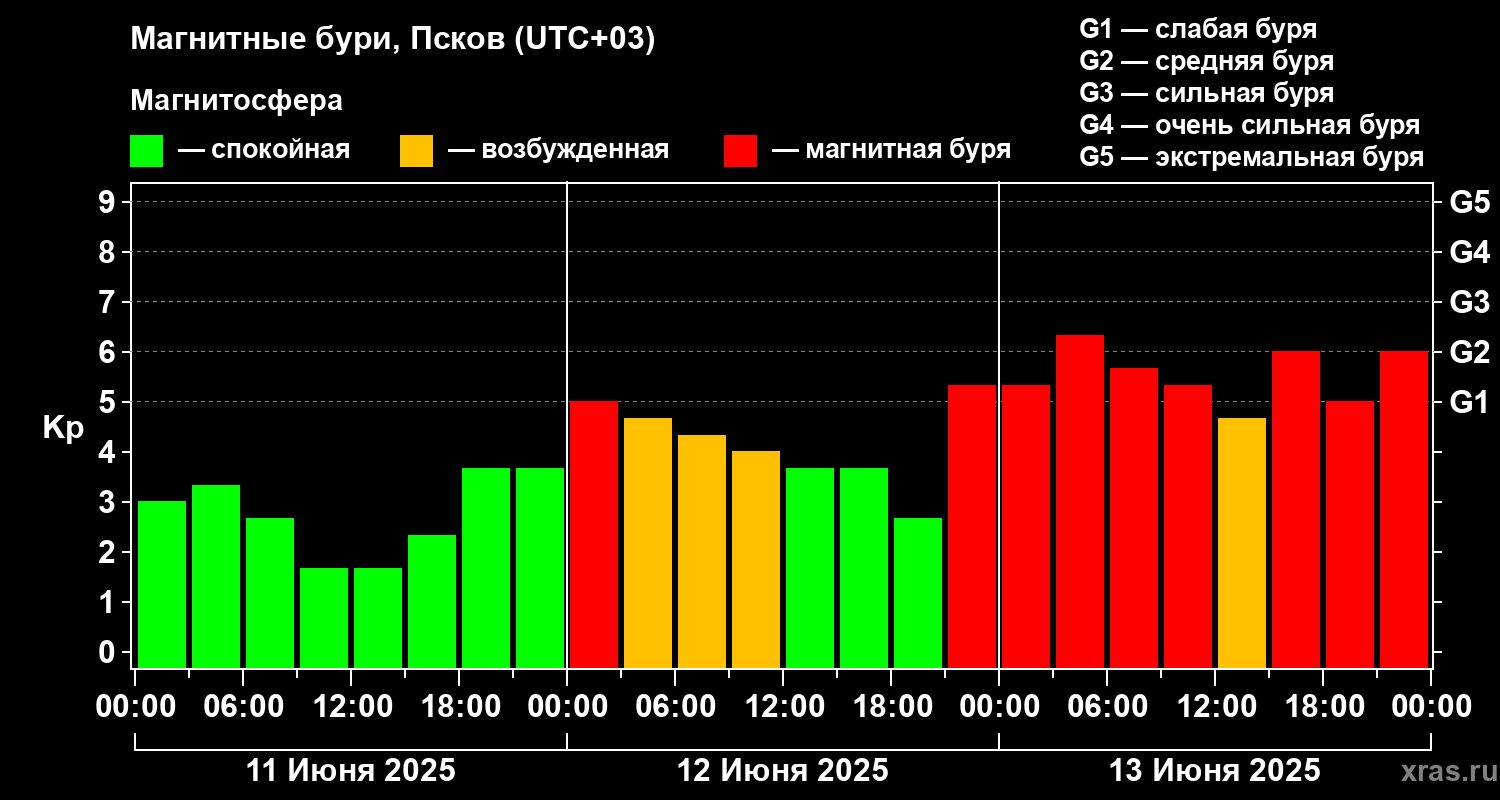Click 'G2 — средняя буря' legend line
The height and width of the screenshot is (800, 1500).
click(1206, 61)
